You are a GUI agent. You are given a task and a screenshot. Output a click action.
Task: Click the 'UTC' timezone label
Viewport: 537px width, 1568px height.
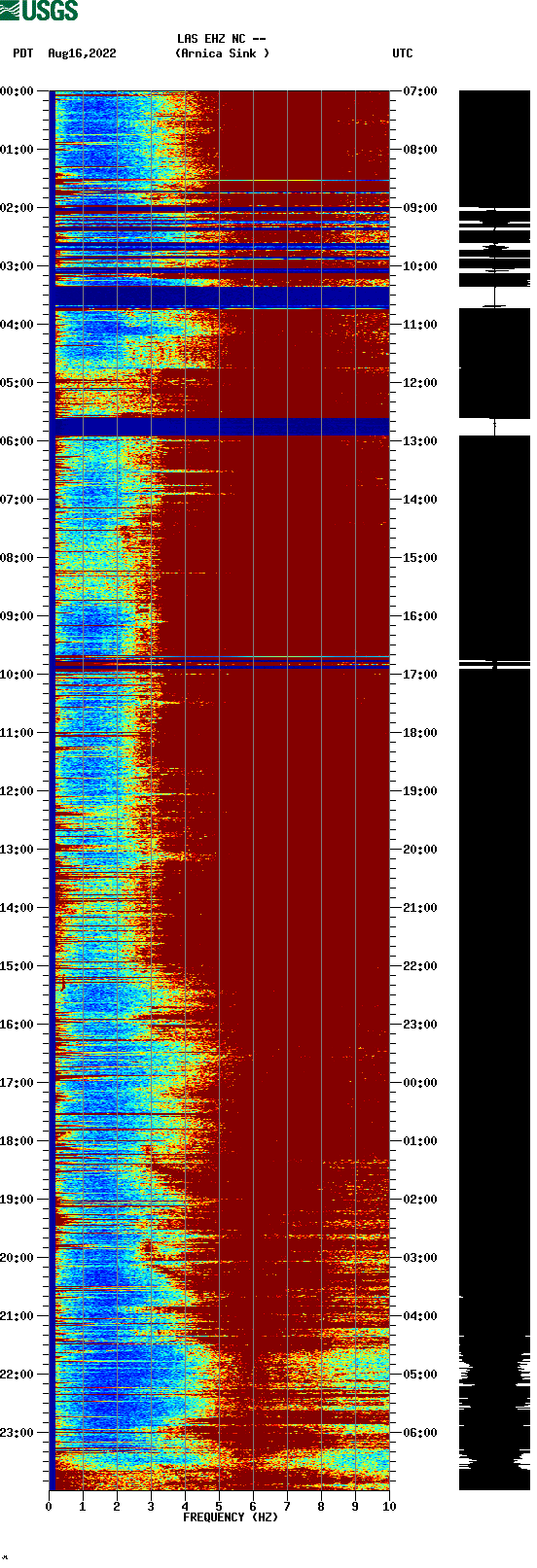point(403,53)
